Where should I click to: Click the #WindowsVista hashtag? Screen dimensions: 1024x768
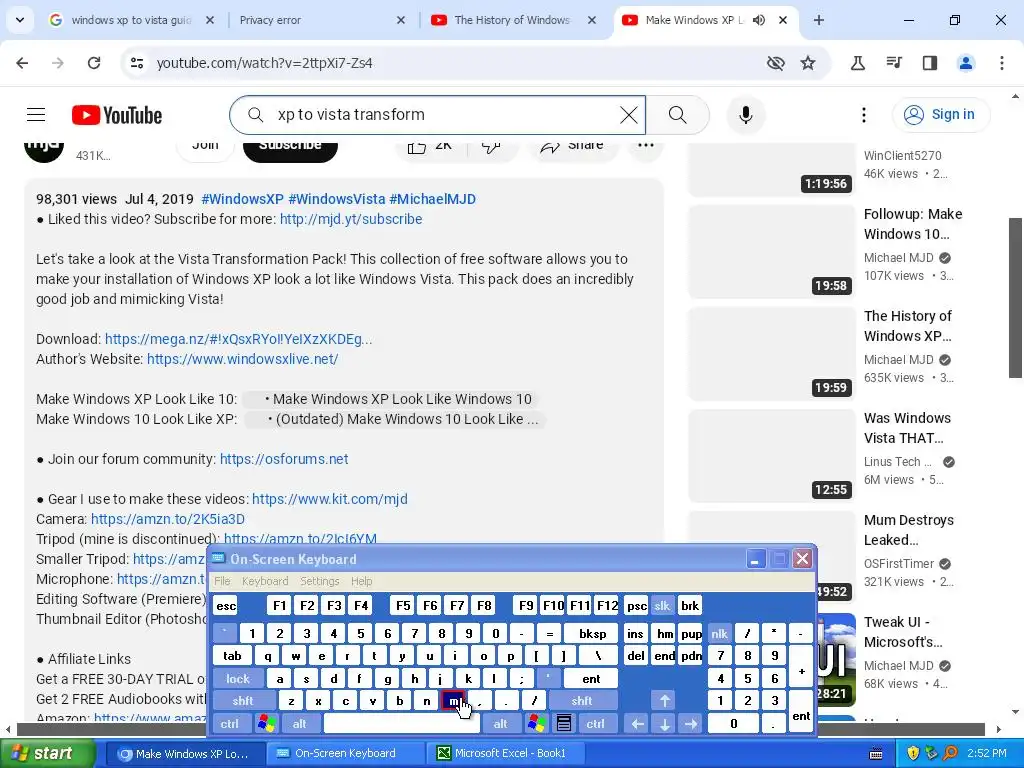click(x=336, y=199)
